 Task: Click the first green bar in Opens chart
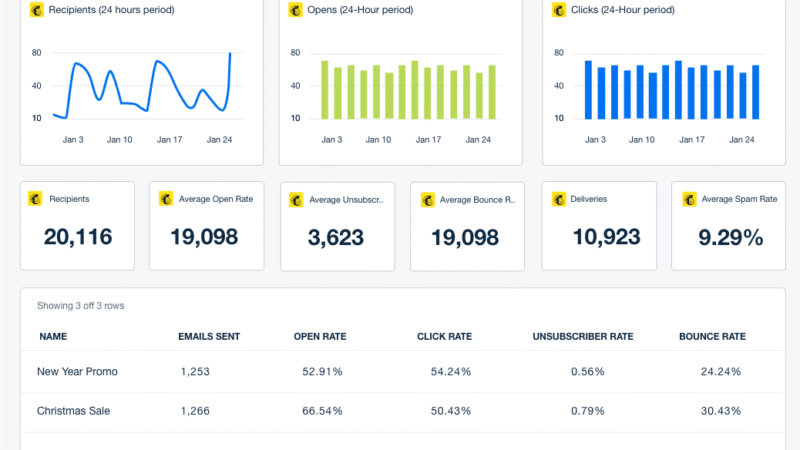(x=324, y=89)
